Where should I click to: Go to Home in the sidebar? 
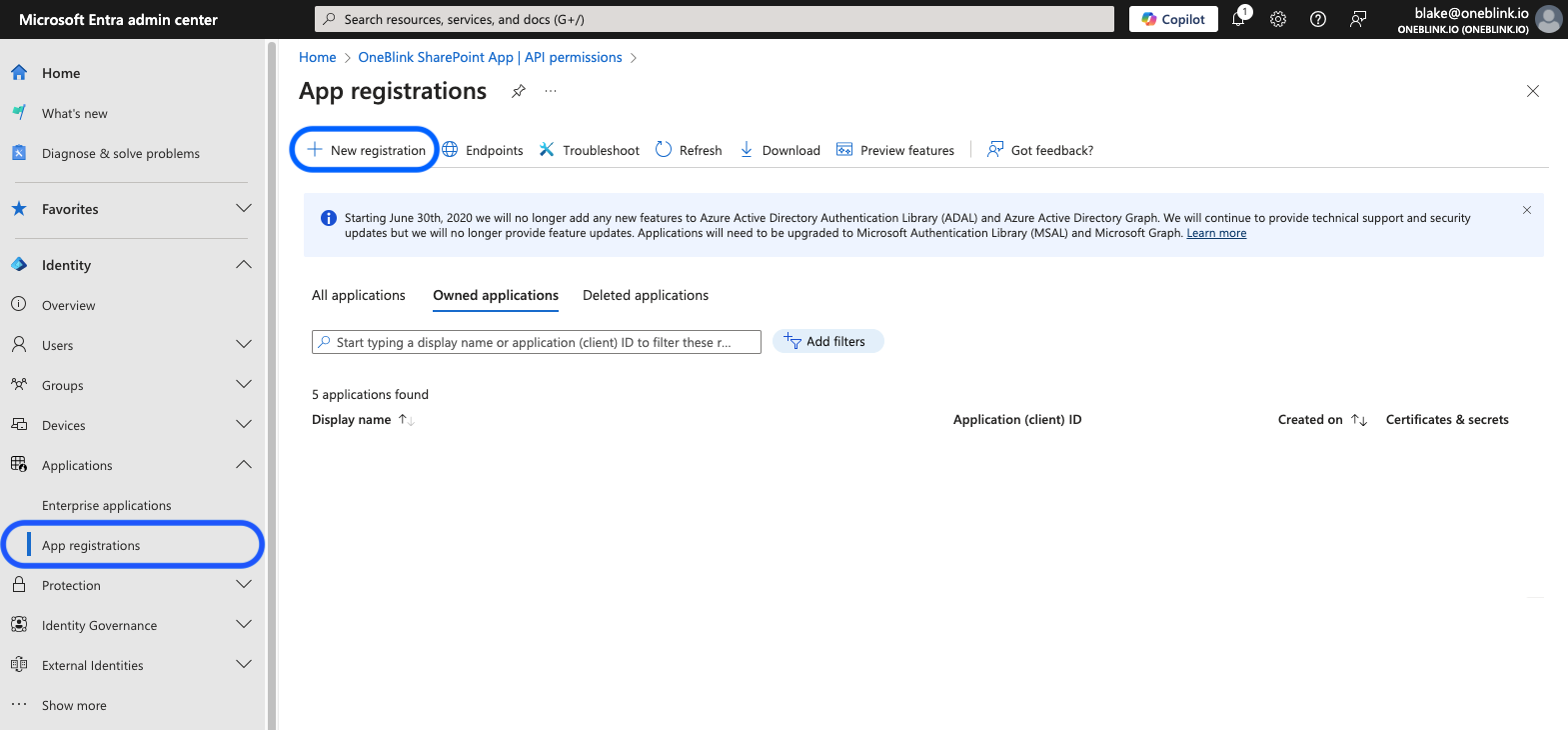tap(61, 73)
